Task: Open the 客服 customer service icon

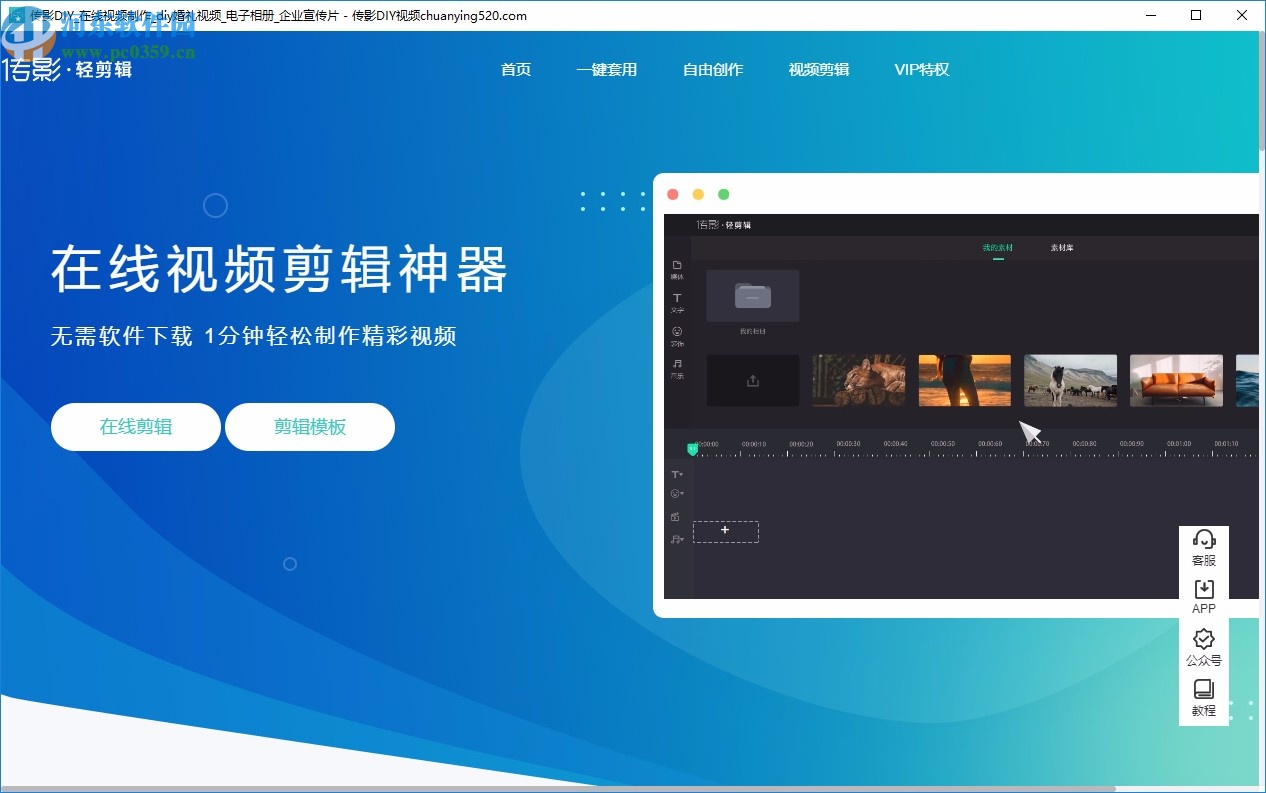Action: [1203, 540]
